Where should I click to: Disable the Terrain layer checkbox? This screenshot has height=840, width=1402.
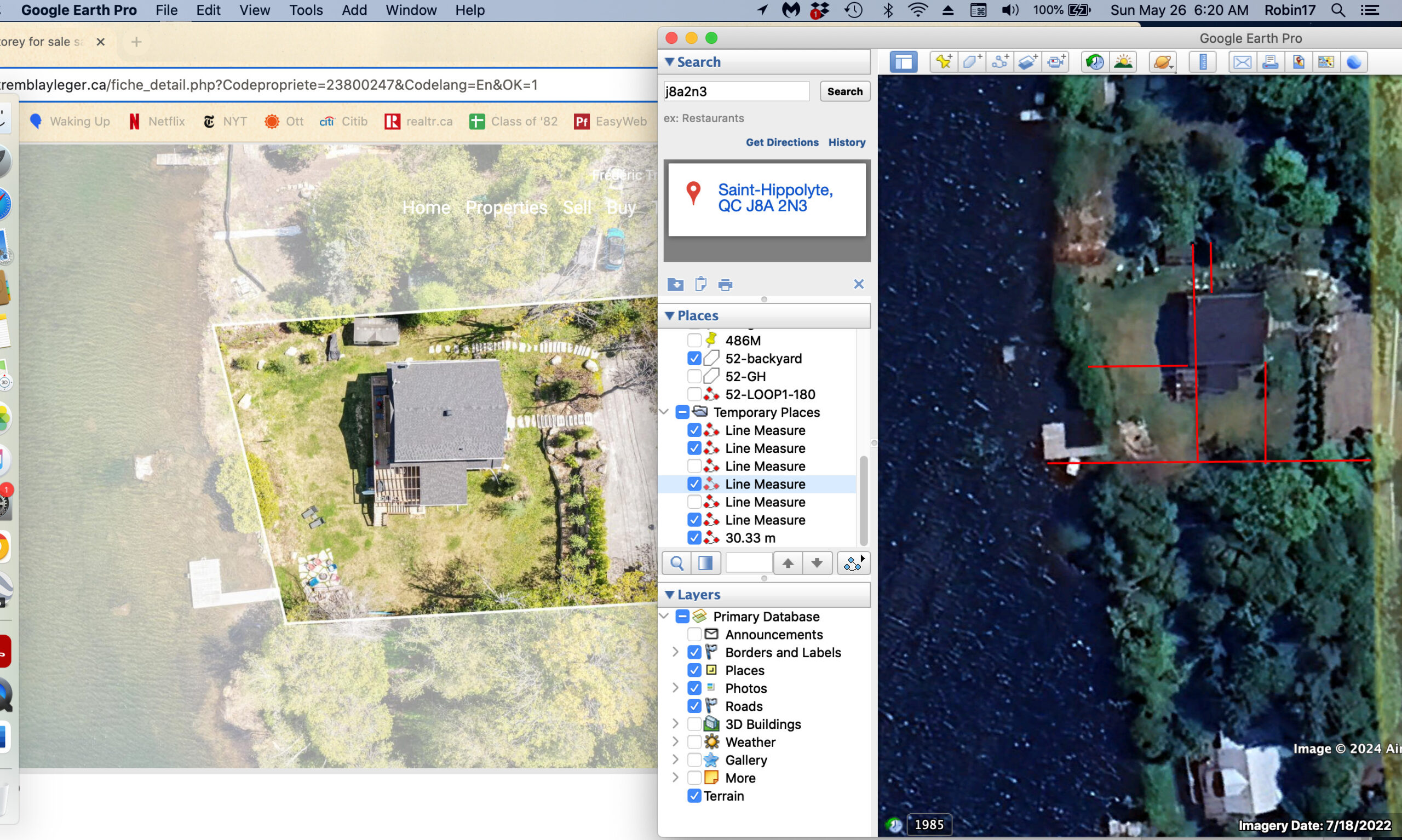click(694, 796)
